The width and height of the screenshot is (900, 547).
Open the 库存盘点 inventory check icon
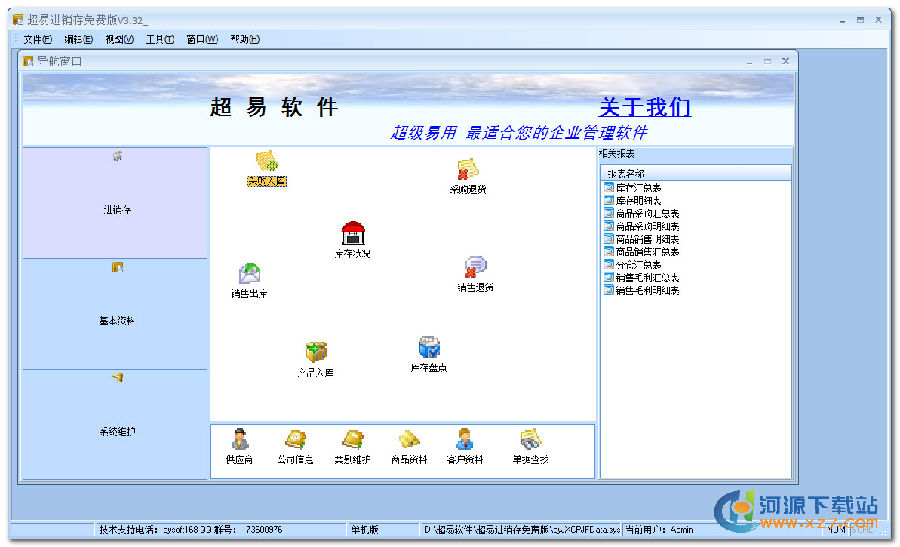[x=429, y=349]
